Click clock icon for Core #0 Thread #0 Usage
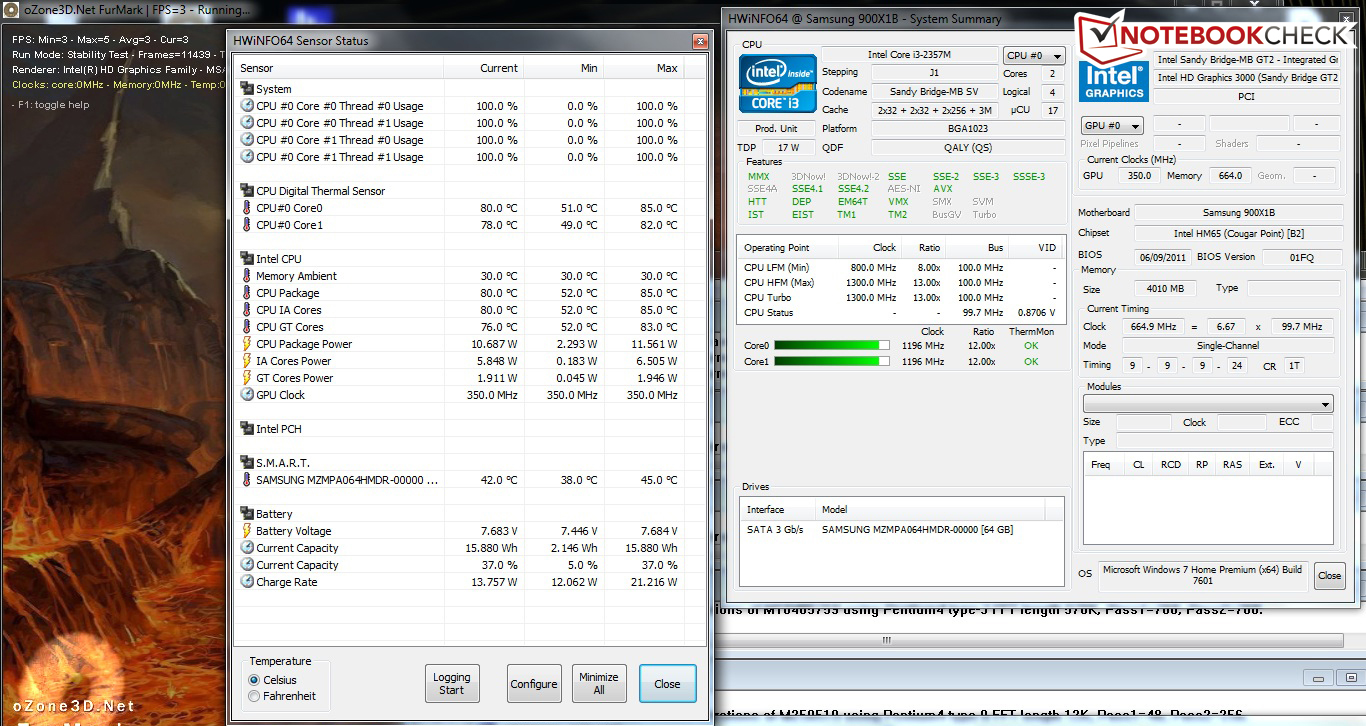The height and width of the screenshot is (726, 1366). (247, 106)
